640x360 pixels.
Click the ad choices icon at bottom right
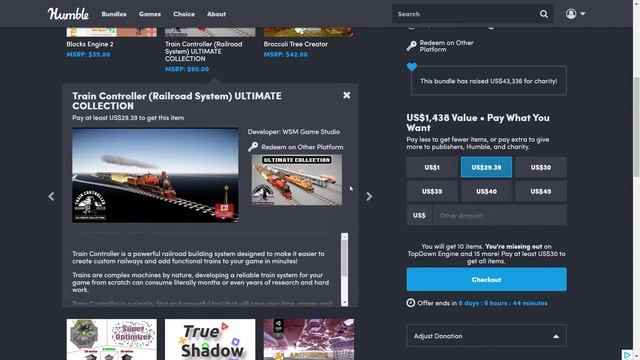[627, 355]
